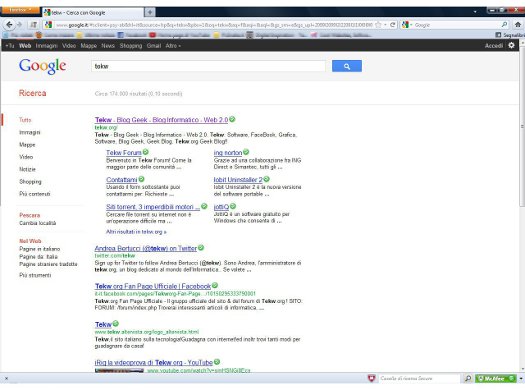Go forward with the browser forward arrow
Viewport: 525px width, 390px height.
pos(19,24)
